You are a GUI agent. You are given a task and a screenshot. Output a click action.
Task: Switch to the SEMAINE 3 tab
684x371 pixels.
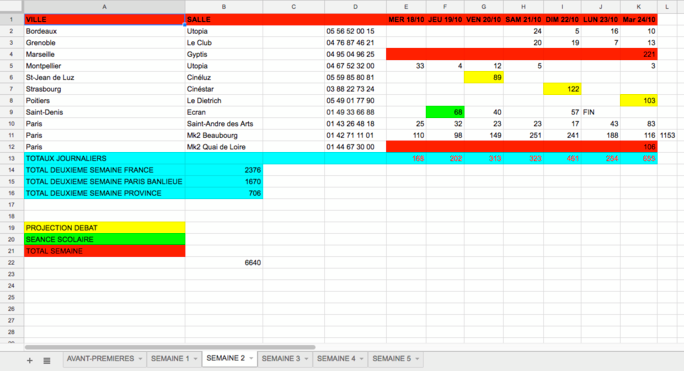tap(281, 359)
